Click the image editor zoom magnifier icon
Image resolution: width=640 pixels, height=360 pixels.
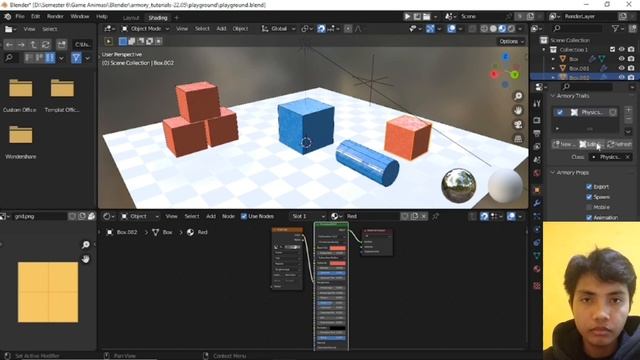tap(85, 244)
